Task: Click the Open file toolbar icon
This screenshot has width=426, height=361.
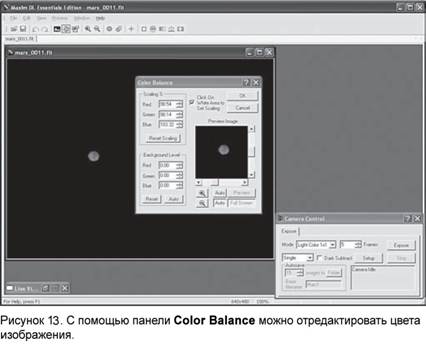Action: click(14, 29)
